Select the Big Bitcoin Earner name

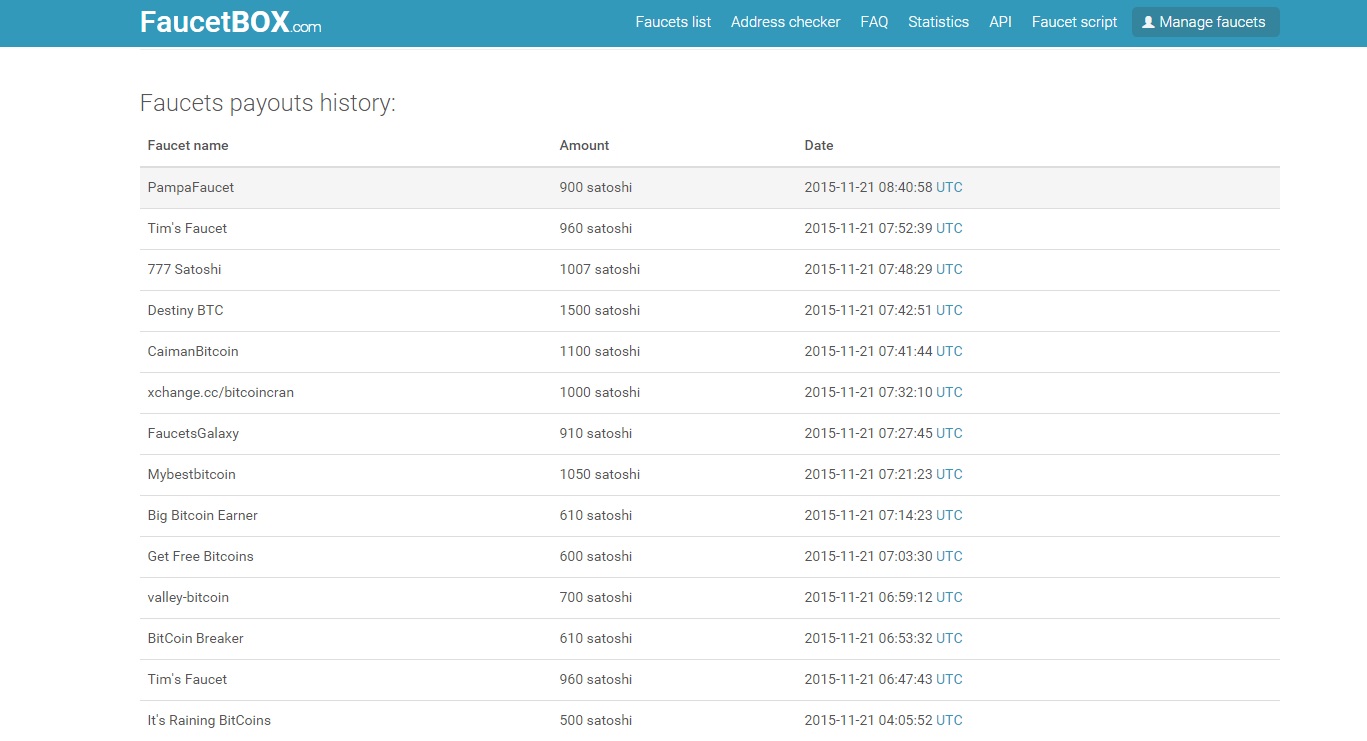[202, 515]
